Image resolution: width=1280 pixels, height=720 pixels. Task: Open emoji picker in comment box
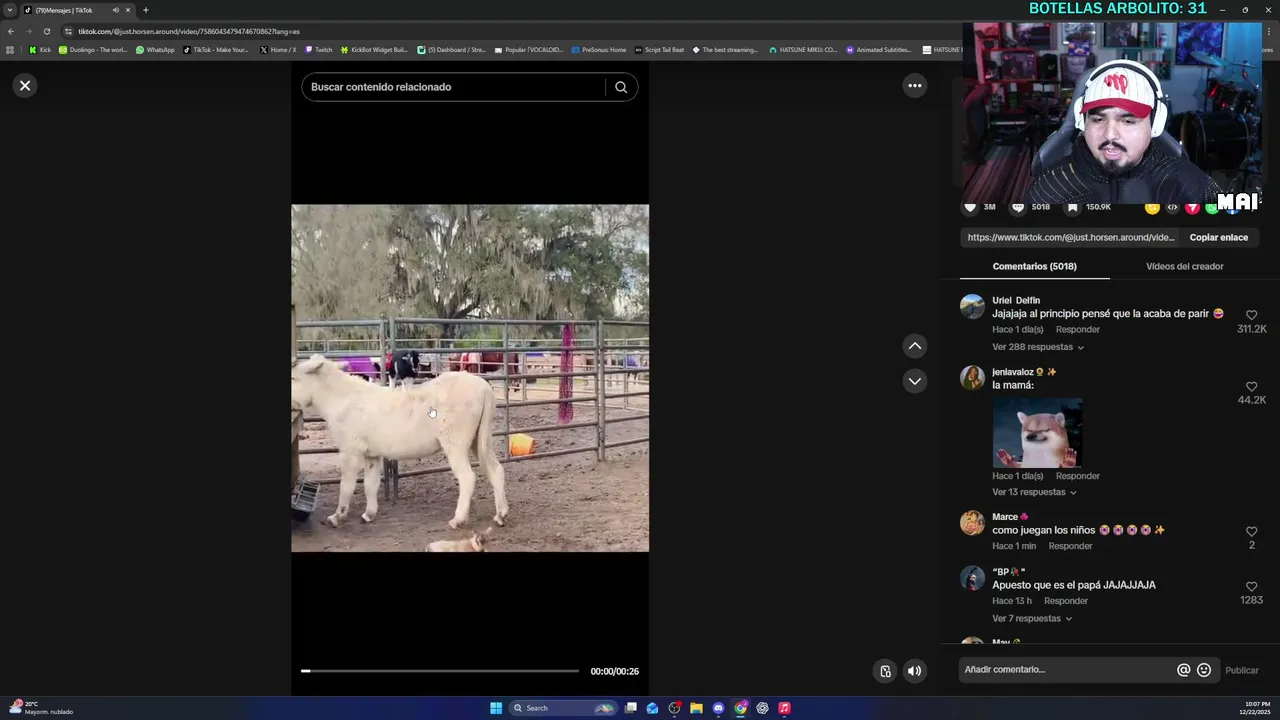coord(1204,670)
